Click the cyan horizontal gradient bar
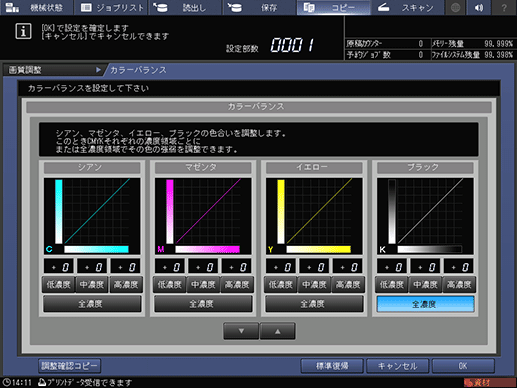The height and width of the screenshot is (388, 517). coord(96,249)
